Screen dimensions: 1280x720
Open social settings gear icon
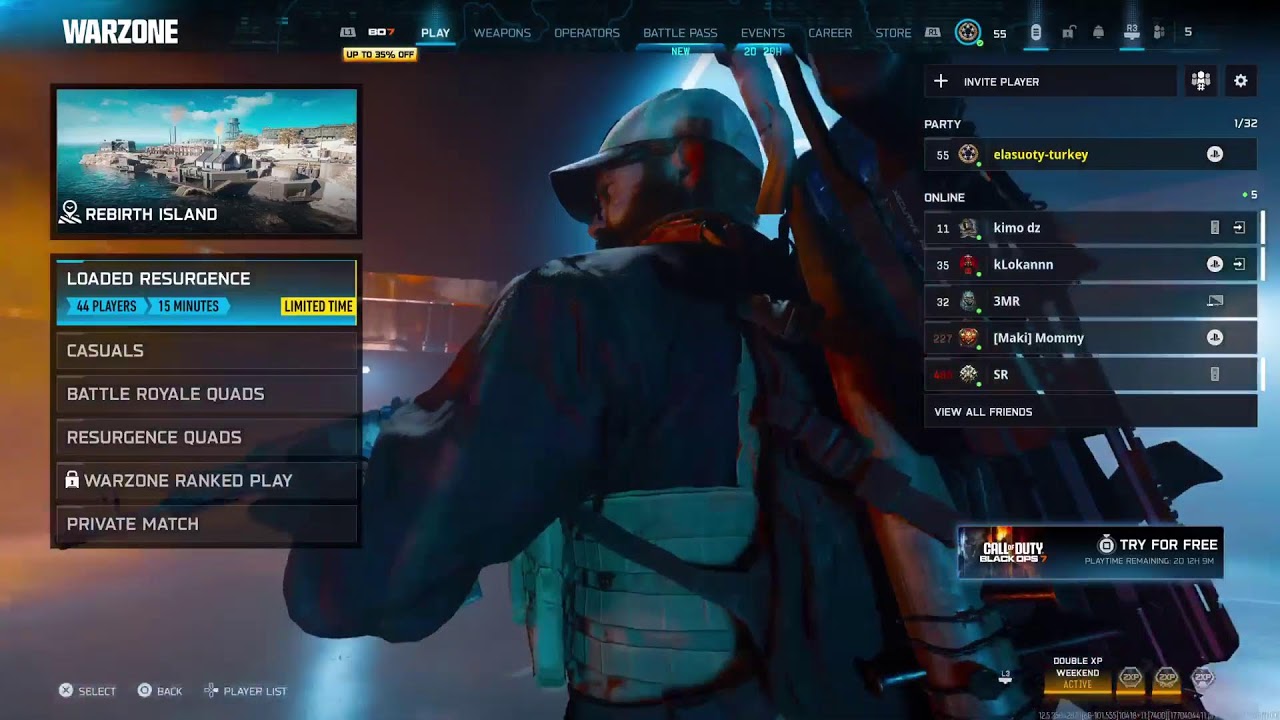pos(1241,81)
